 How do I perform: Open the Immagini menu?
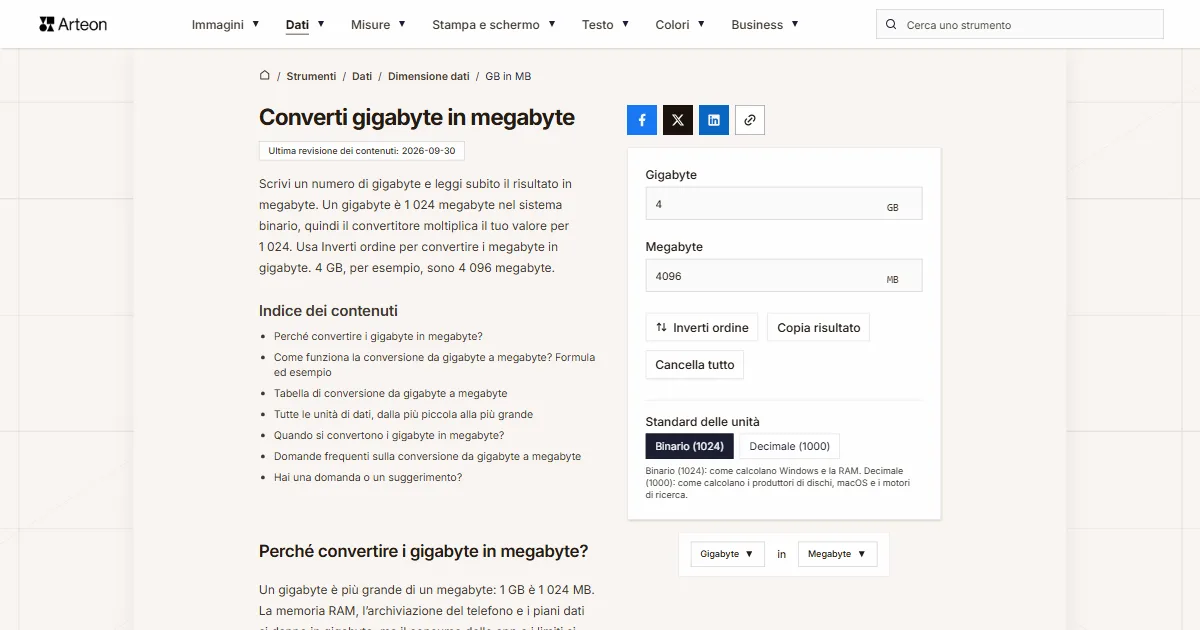coord(226,24)
